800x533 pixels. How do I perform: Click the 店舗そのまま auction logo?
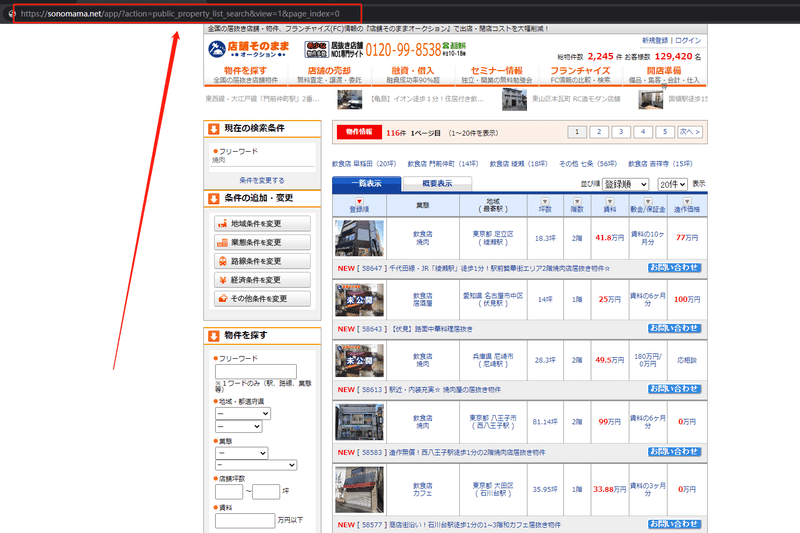pos(248,49)
